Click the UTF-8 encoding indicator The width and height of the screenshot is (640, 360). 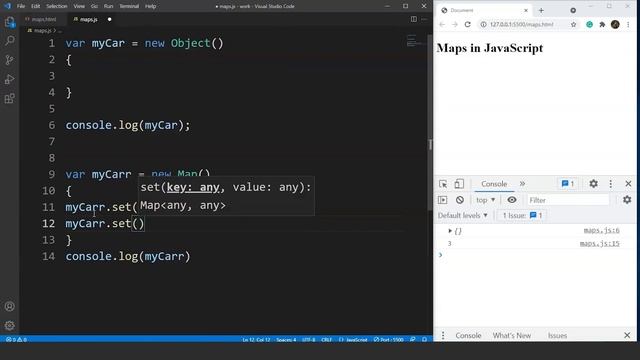pyautogui.click(x=309, y=340)
